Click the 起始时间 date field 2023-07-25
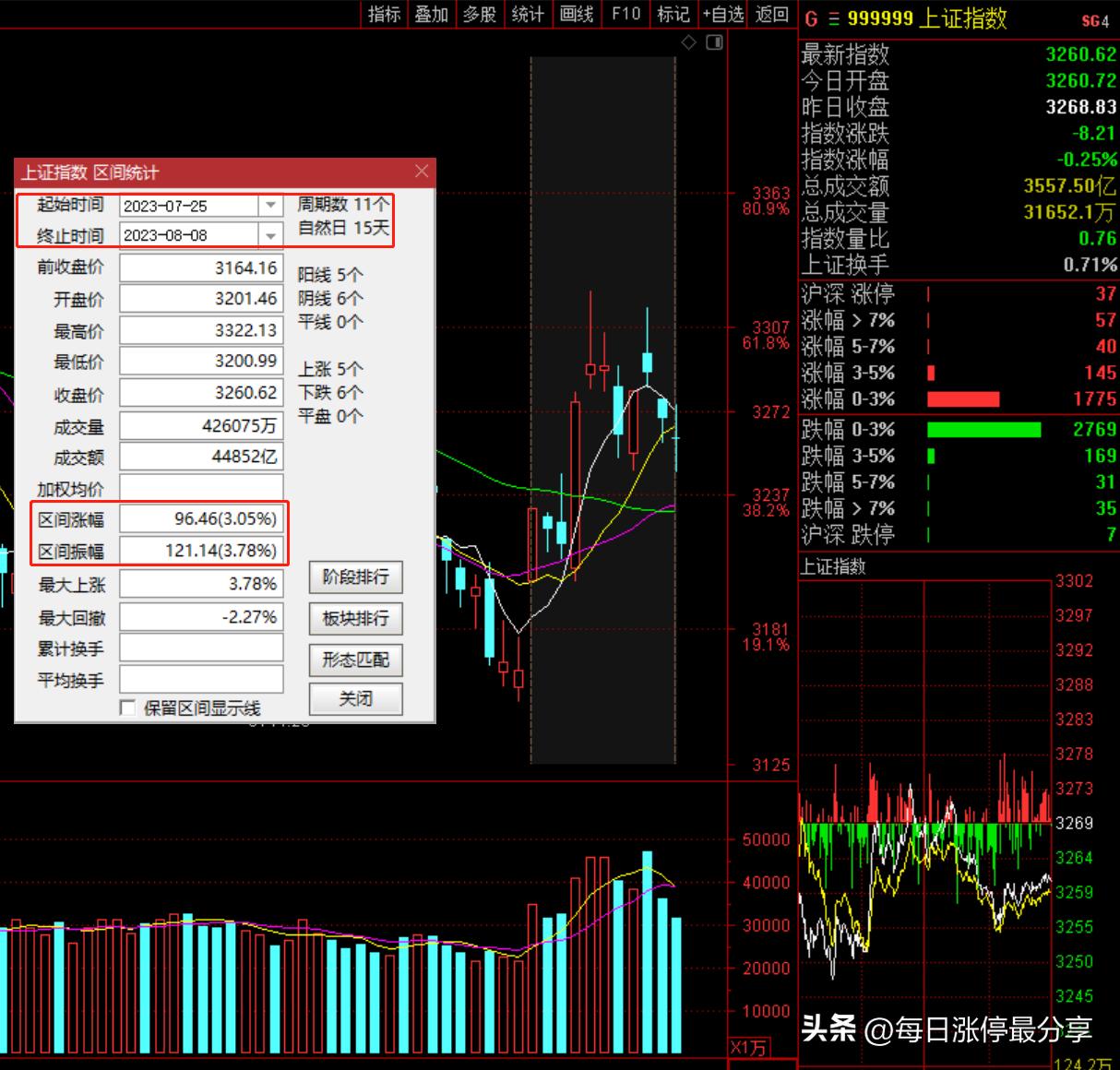This screenshot has width=1120, height=1070. (188, 206)
